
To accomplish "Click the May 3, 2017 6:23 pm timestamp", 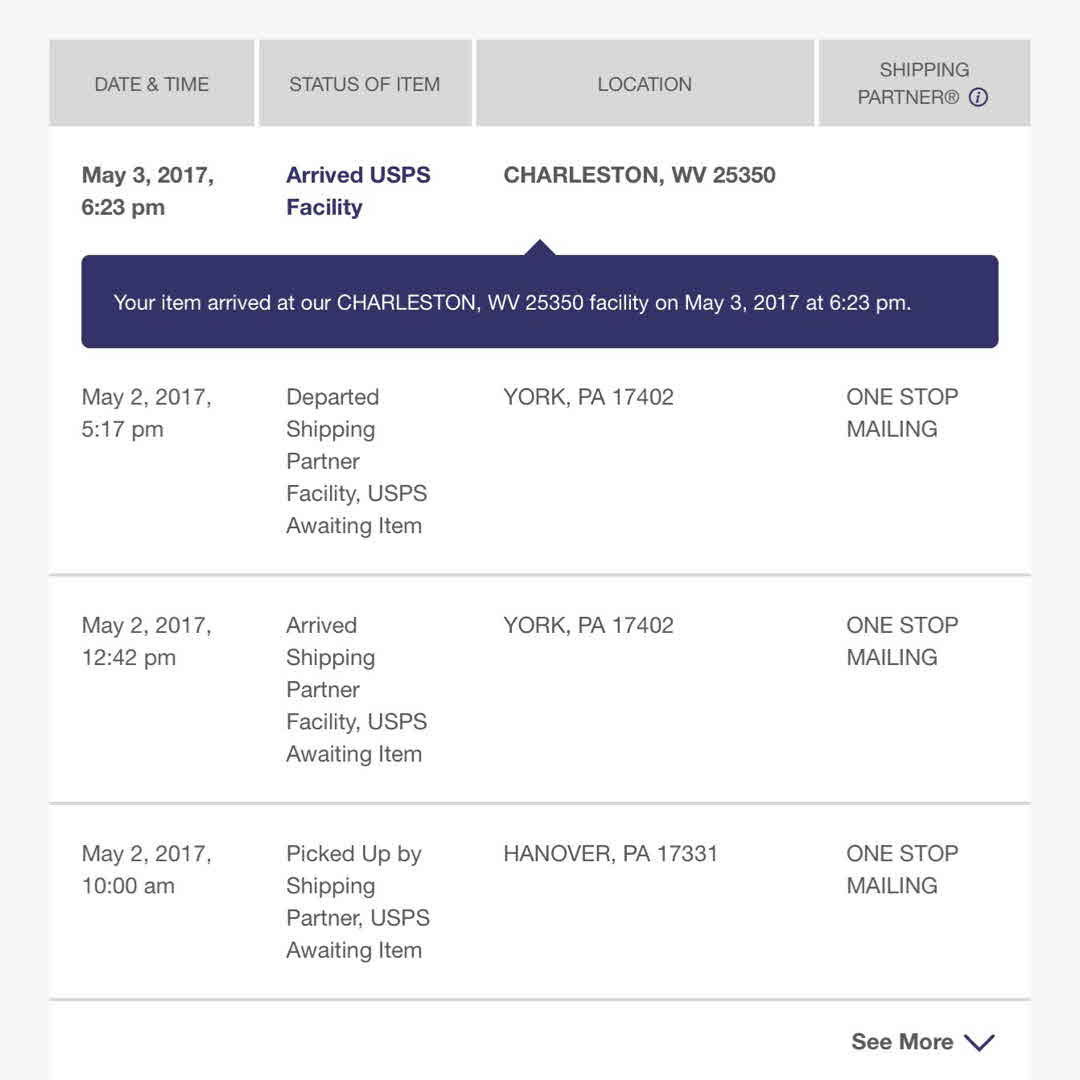I will pyautogui.click(x=148, y=191).
